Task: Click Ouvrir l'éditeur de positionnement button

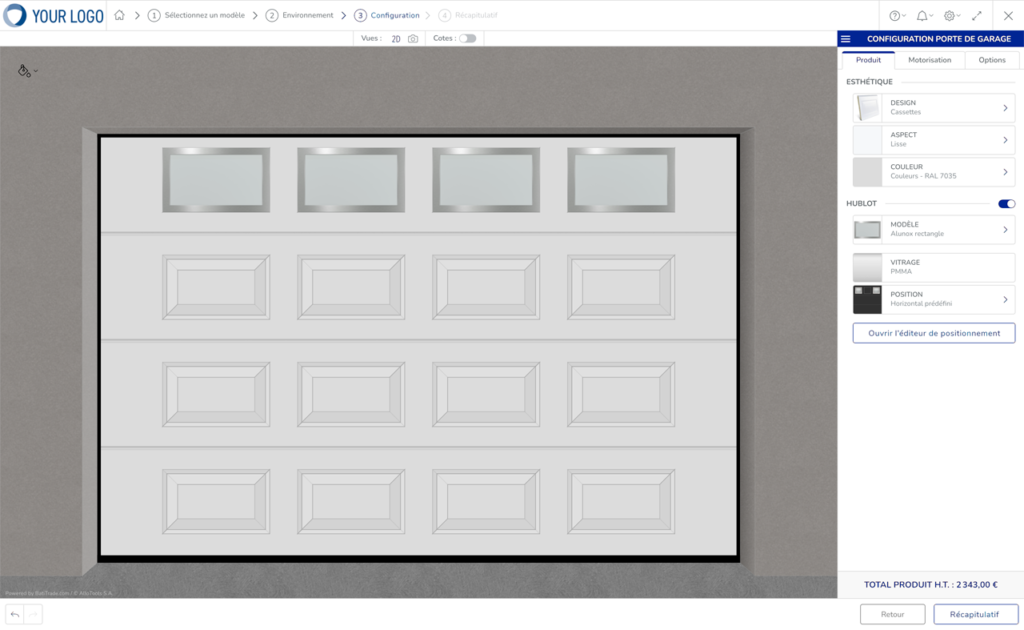Action: click(933, 333)
